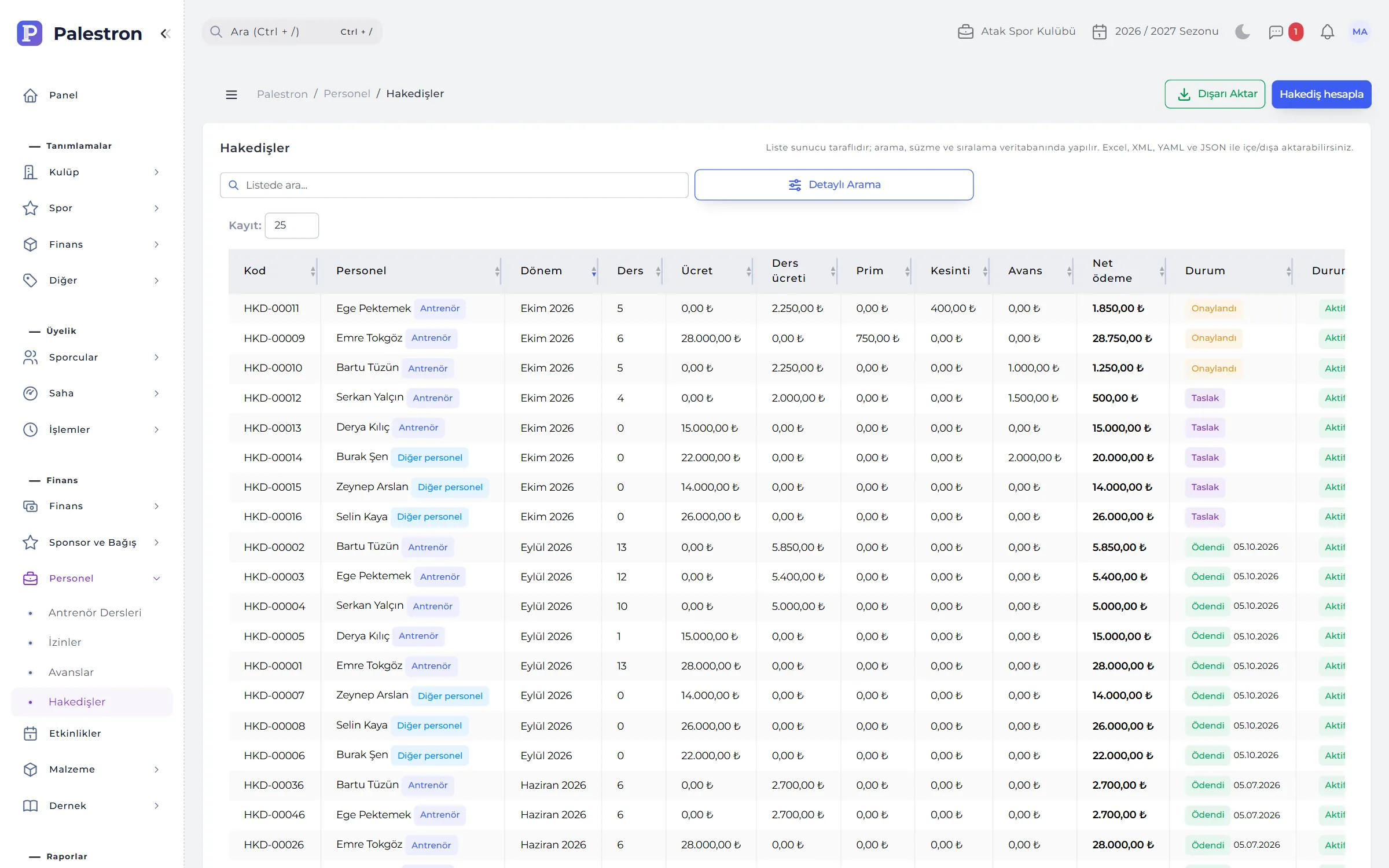Image resolution: width=1389 pixels, height=868 pixels.
Task: Collapse the Personel menu chevron
Action: 156,578
